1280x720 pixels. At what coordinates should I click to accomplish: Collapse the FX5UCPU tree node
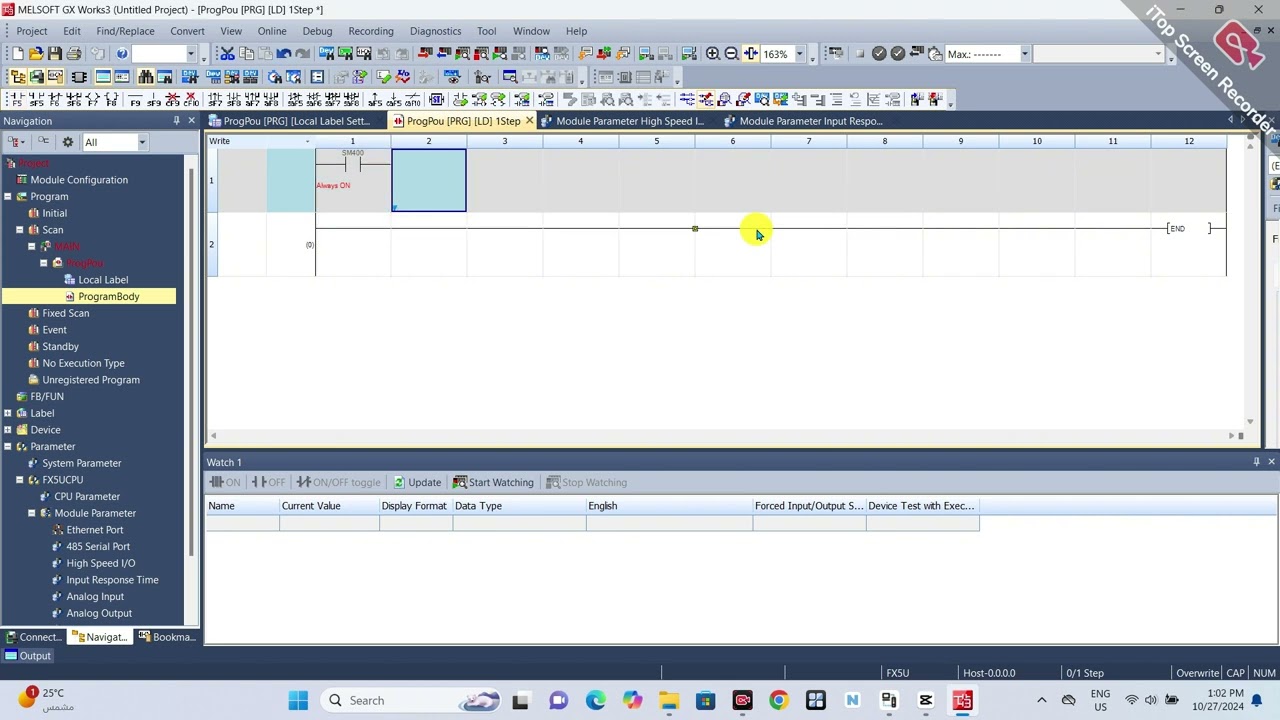pos(20,480)
